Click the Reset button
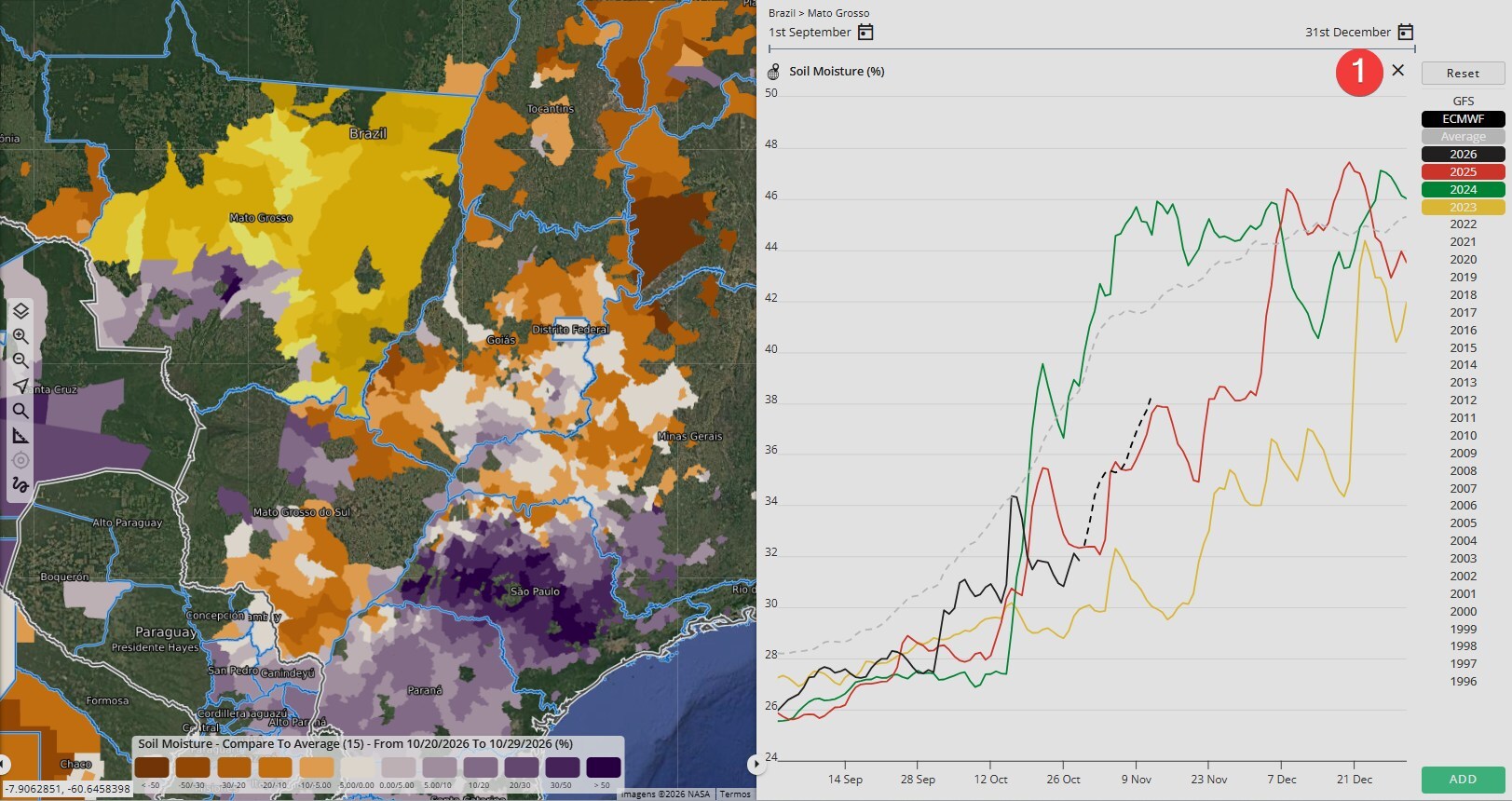Screen dimensions: 1512x801 pyautogui.click(x=1463, y=74)
